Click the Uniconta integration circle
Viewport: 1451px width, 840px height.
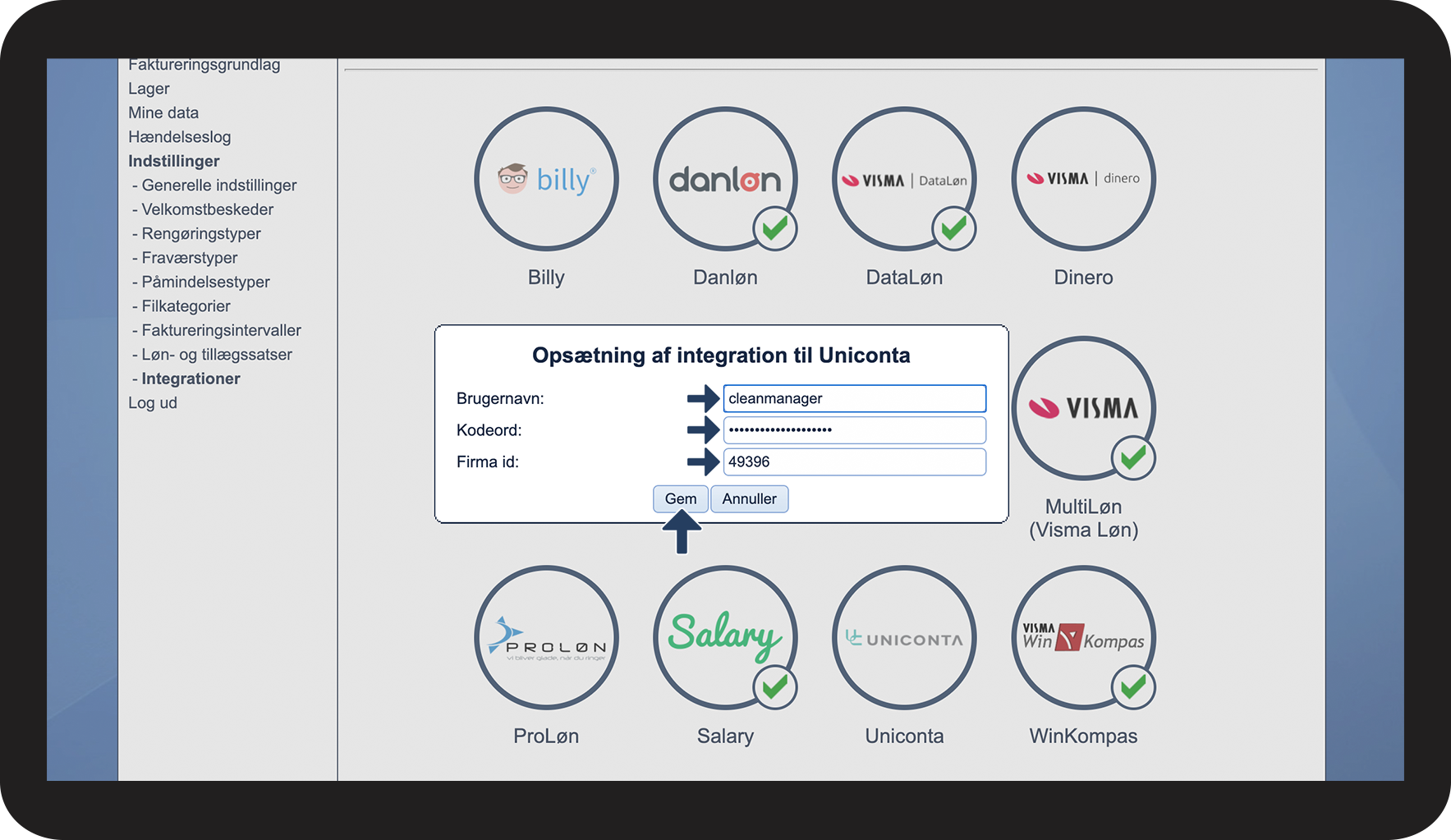[x=904, y=637]
